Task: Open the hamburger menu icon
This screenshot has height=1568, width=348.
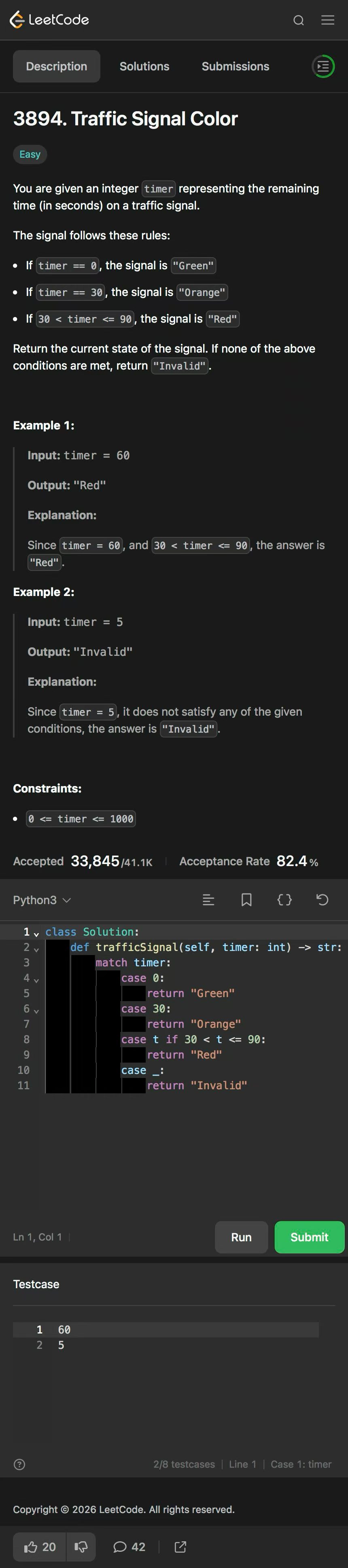Action: pos(328,20)
